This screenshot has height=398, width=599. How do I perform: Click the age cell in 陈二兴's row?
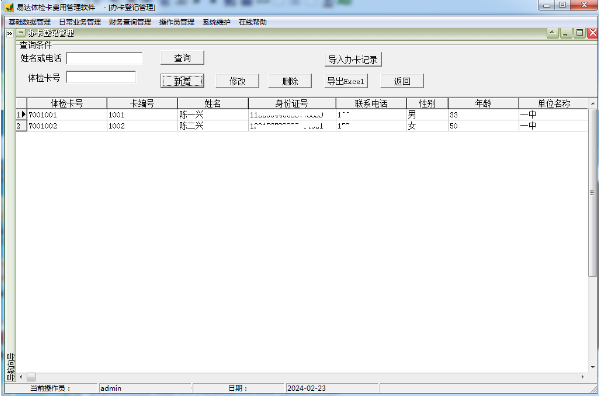483,126
